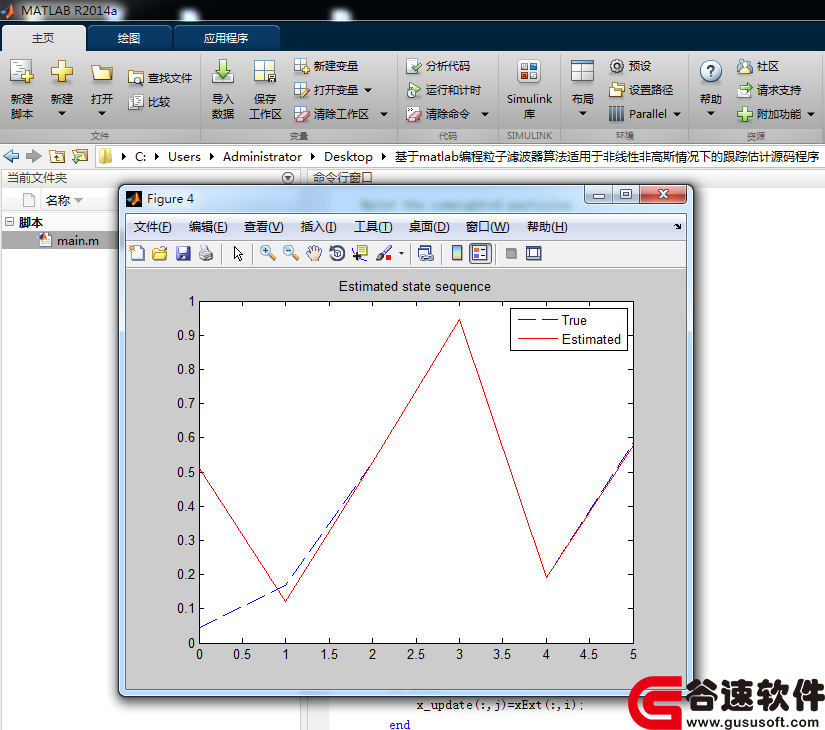The image size is (825, 730).
Task: Expand Clear Workspace (清除工作区) dropdown
Action: (x=384, y=114)
